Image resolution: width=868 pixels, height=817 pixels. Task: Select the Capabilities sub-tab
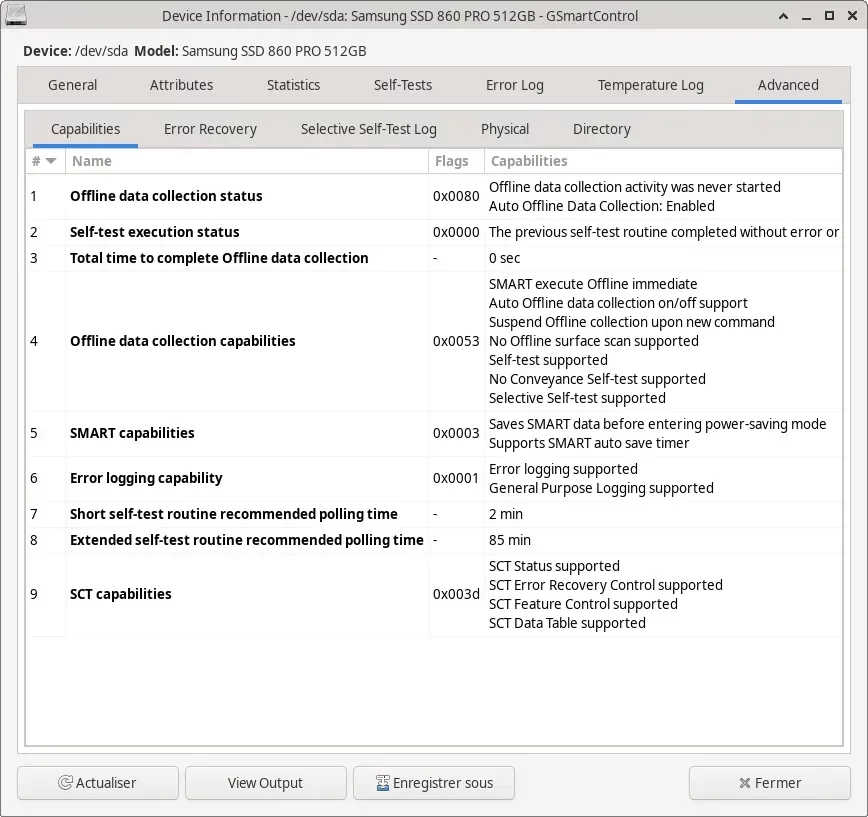tap(85, 130)
